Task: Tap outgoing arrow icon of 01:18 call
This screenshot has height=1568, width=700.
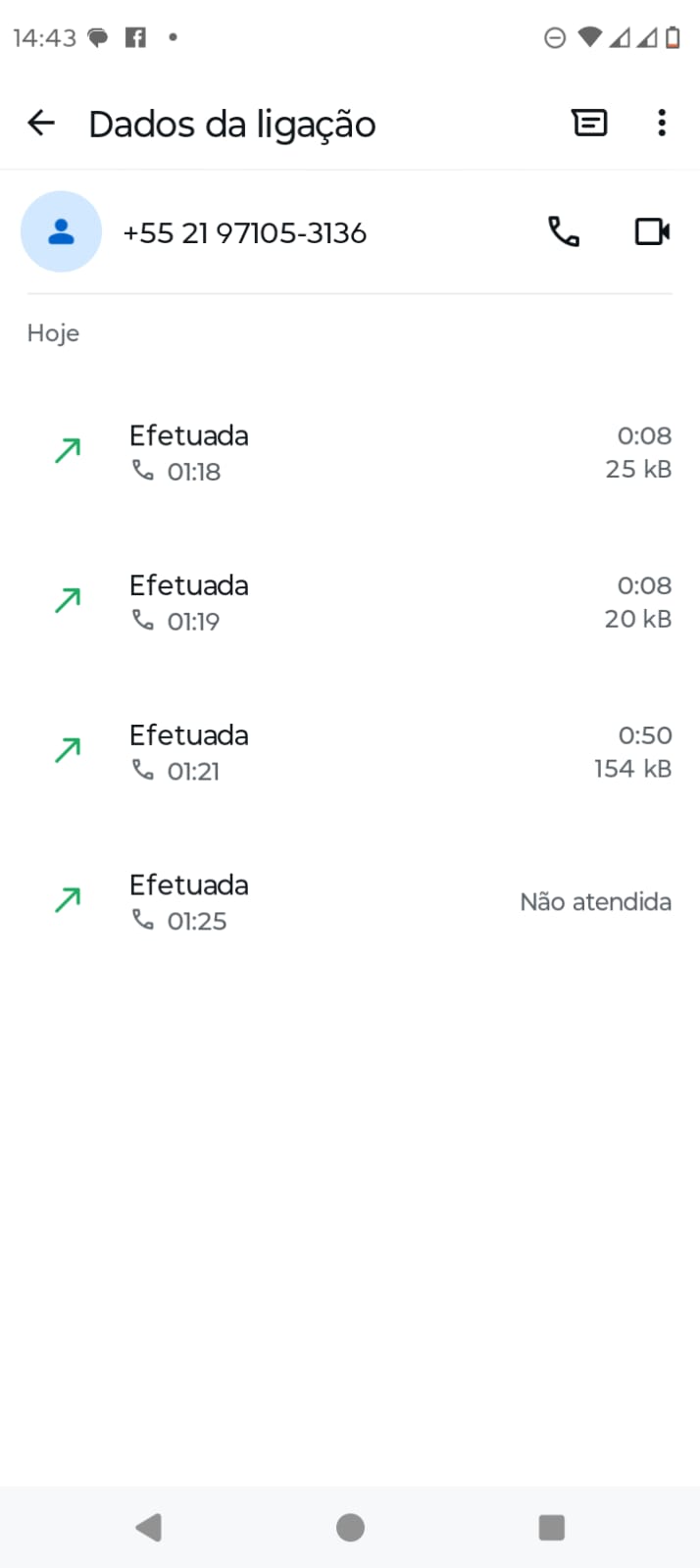Action: click(68, 451)
